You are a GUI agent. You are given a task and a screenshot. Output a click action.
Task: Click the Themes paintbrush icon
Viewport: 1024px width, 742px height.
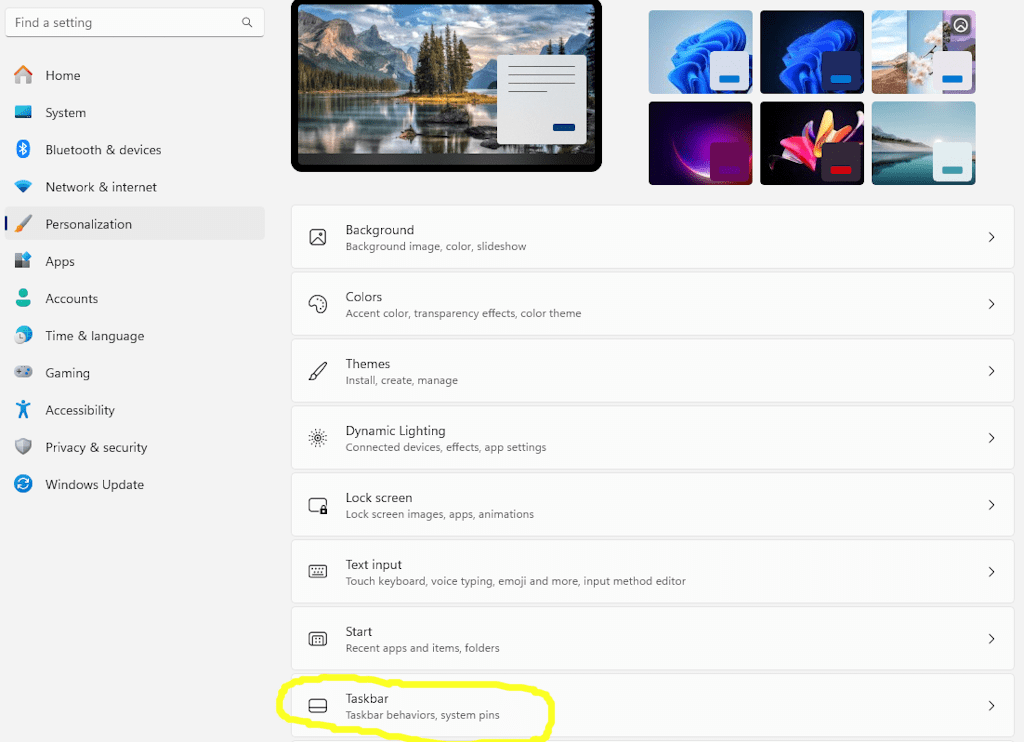[317, 370]
